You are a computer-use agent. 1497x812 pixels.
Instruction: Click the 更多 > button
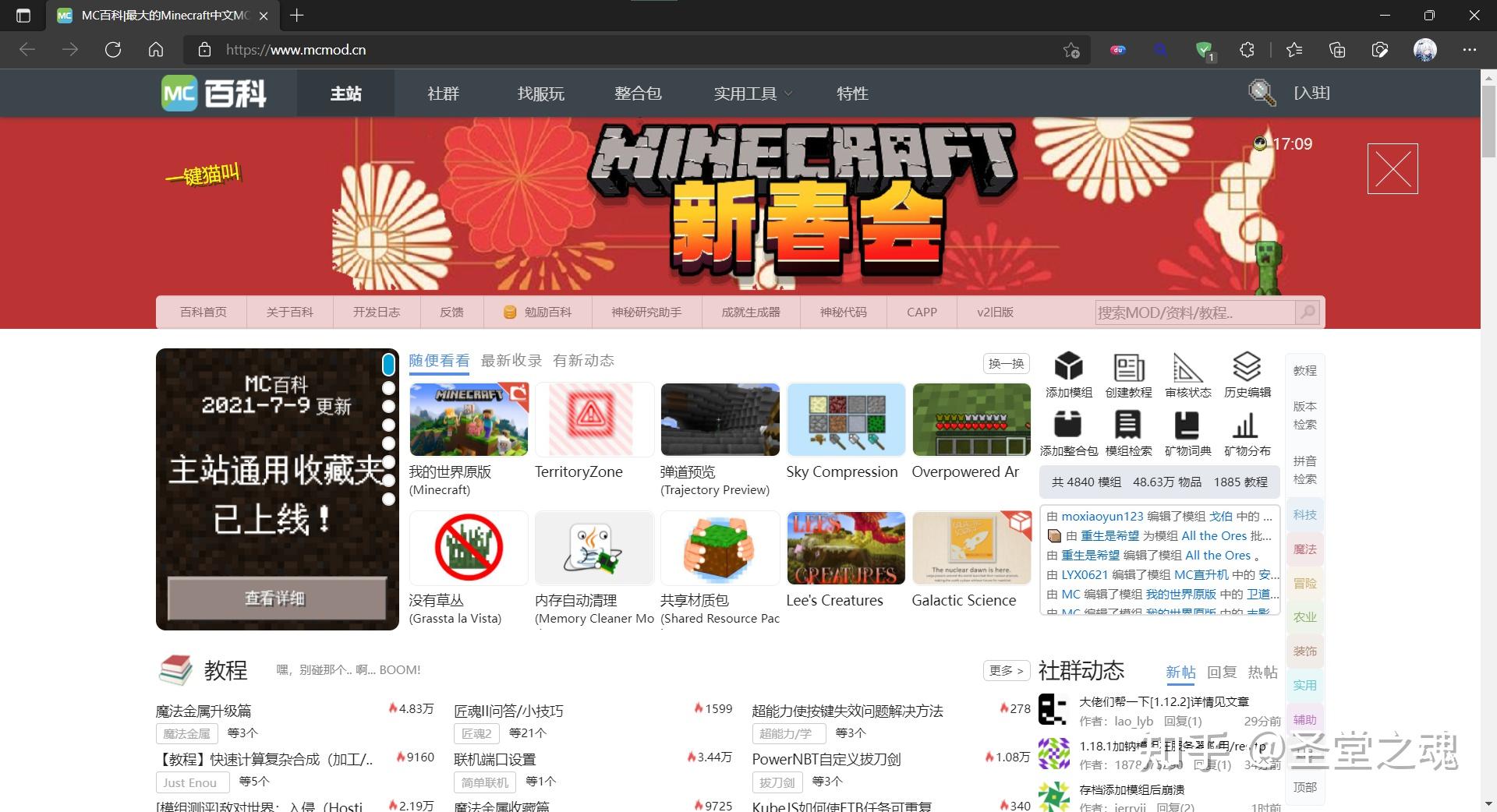[x=1006, y=670]
